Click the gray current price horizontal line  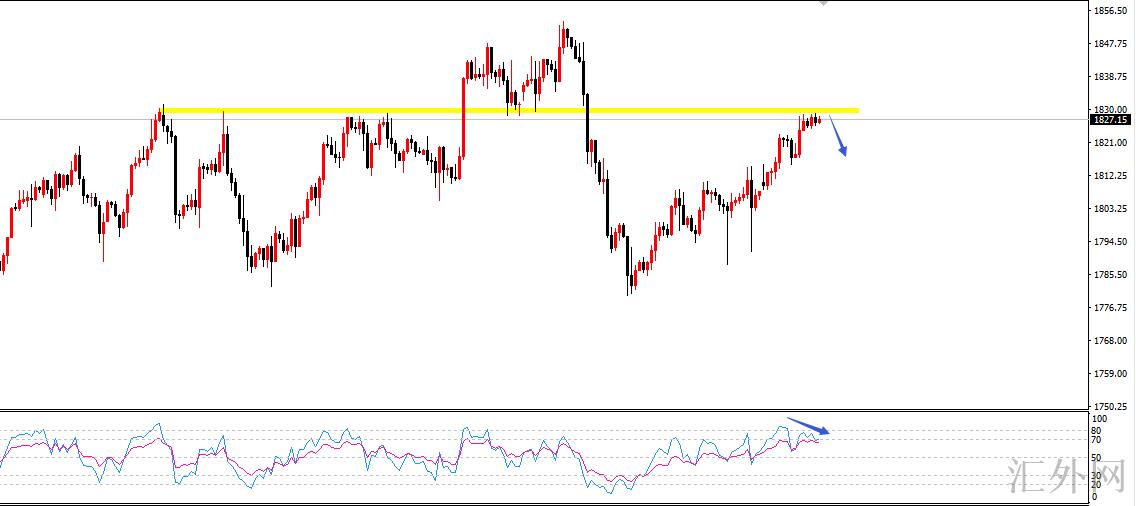coord(300,119)
